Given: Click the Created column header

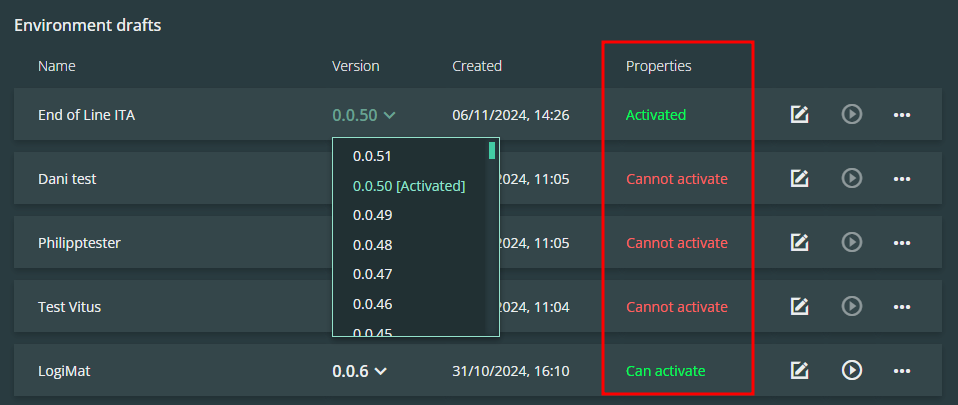Looking at the screenshot, I should (477, 66).
